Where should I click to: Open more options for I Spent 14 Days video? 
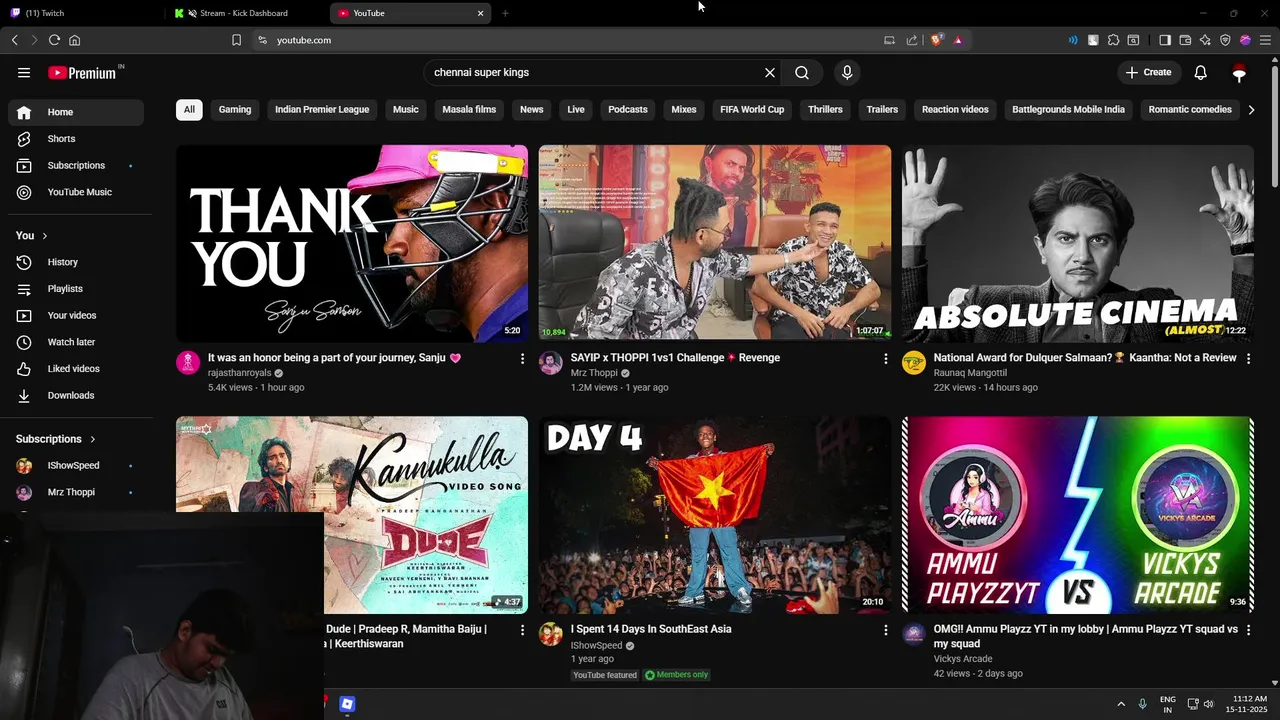(885, 630)
